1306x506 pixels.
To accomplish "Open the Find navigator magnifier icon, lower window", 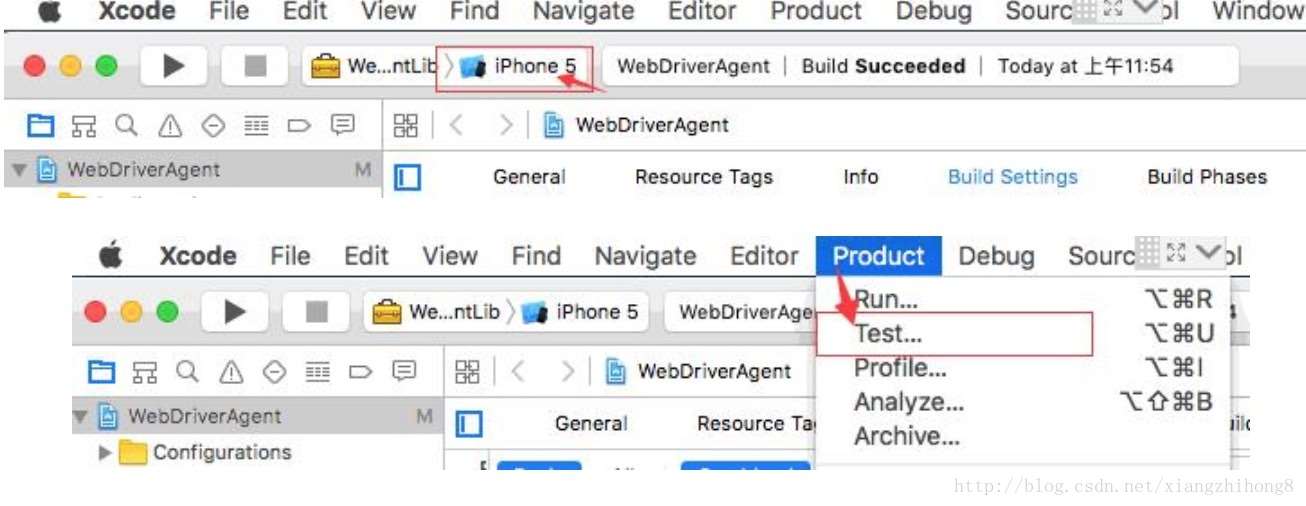I will 187,371.
